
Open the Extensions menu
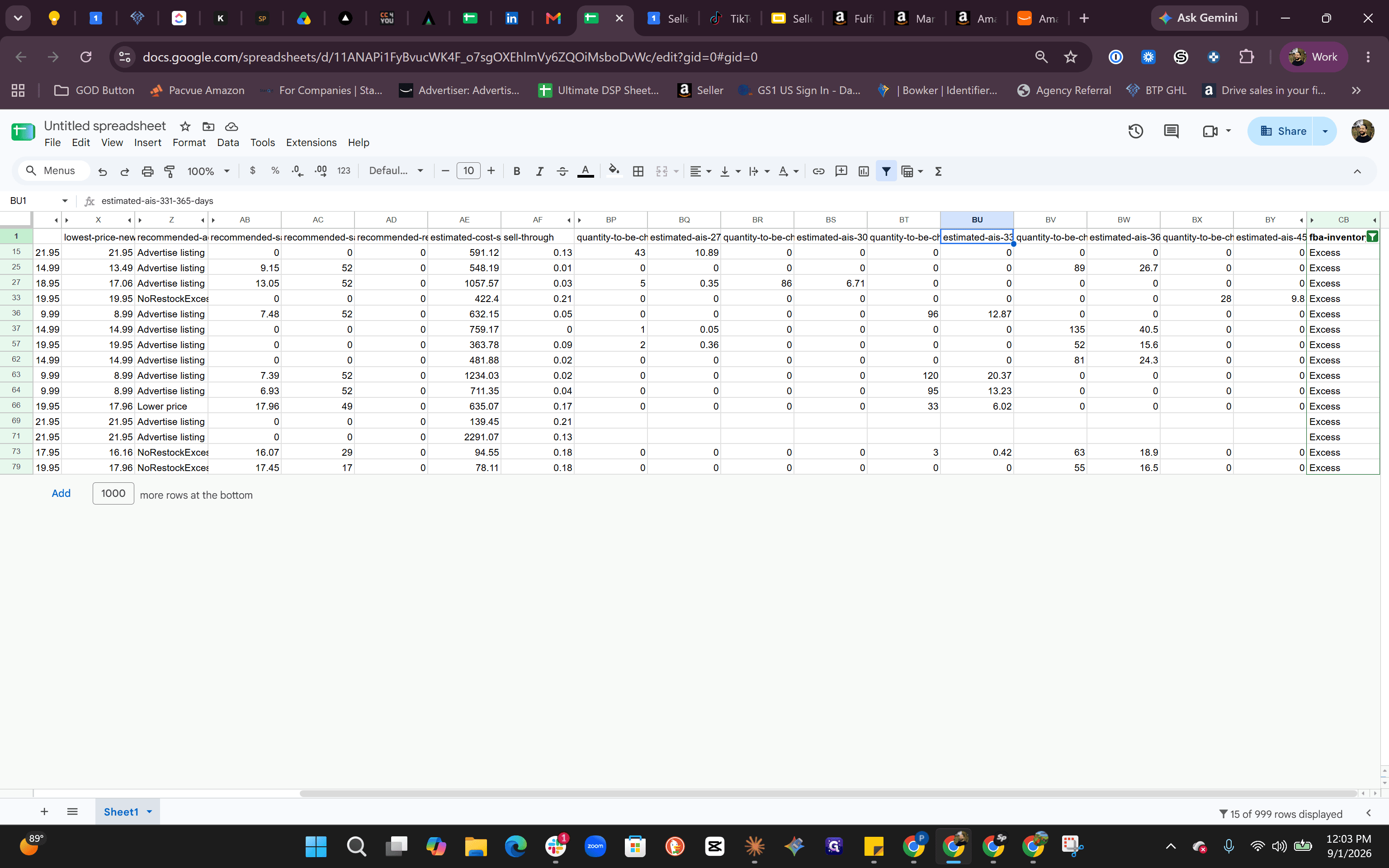coord(311,142)
